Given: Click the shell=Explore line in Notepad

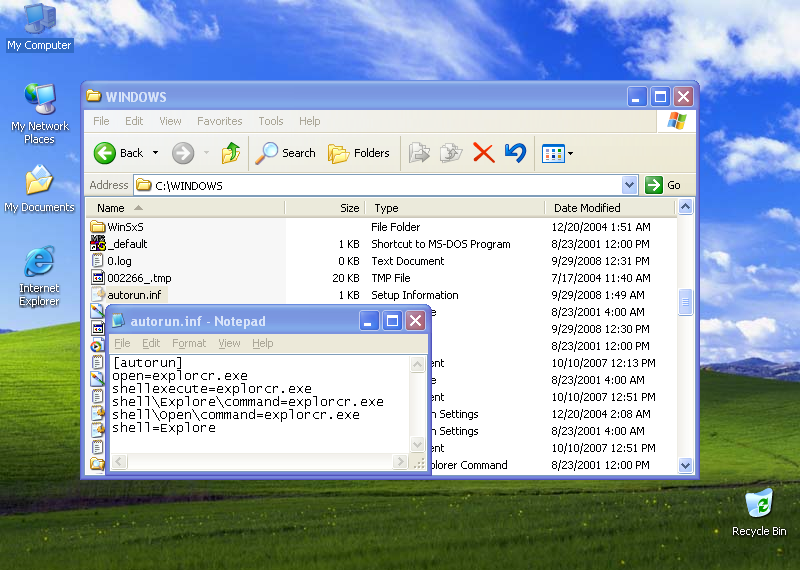Looking at the screenshot, I should pyautogui.click(x=164, y=428).
